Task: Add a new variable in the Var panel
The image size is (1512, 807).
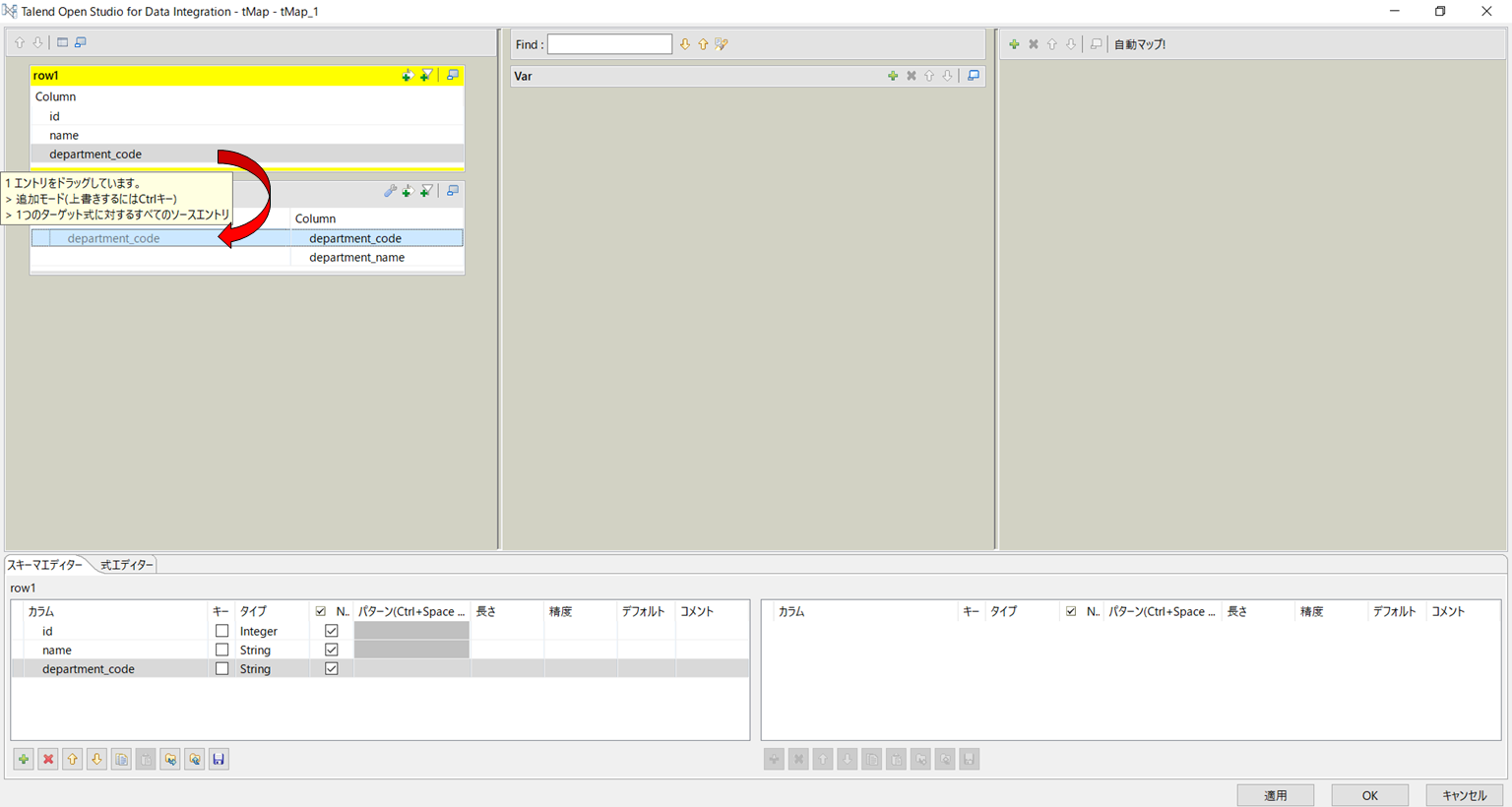Action: pos(894,75)
